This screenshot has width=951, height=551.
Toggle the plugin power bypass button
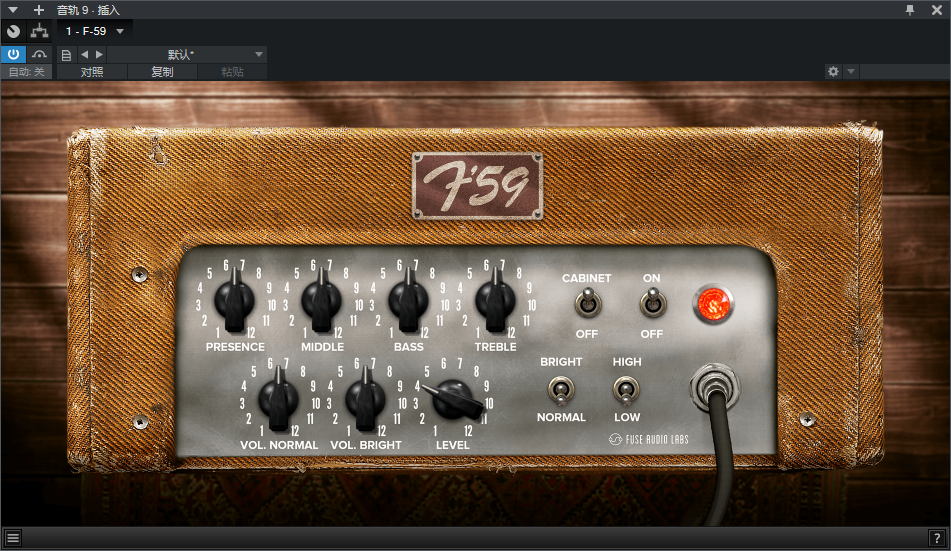[13, 54]
